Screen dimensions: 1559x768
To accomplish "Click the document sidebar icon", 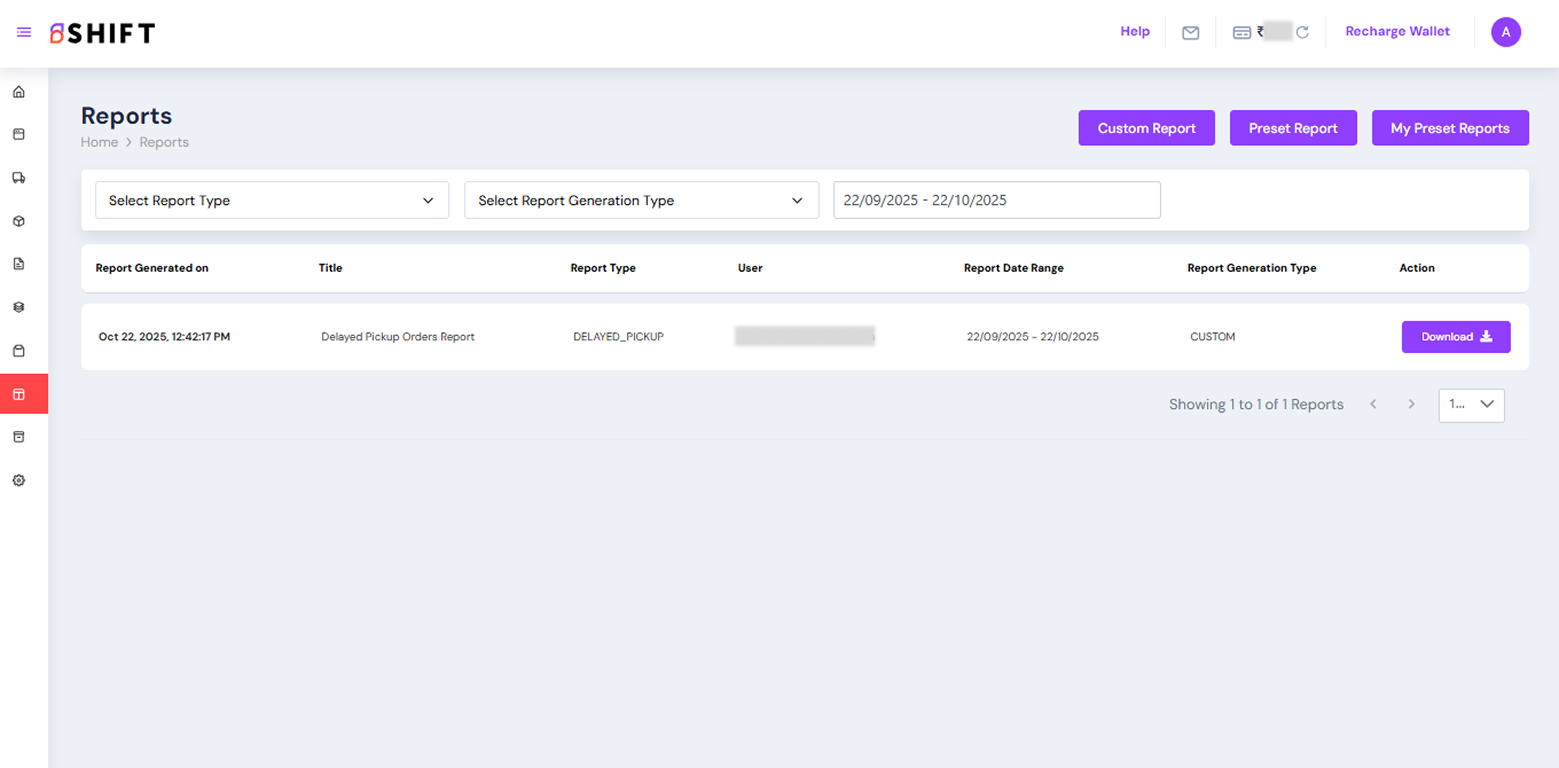I will [18, 264].
